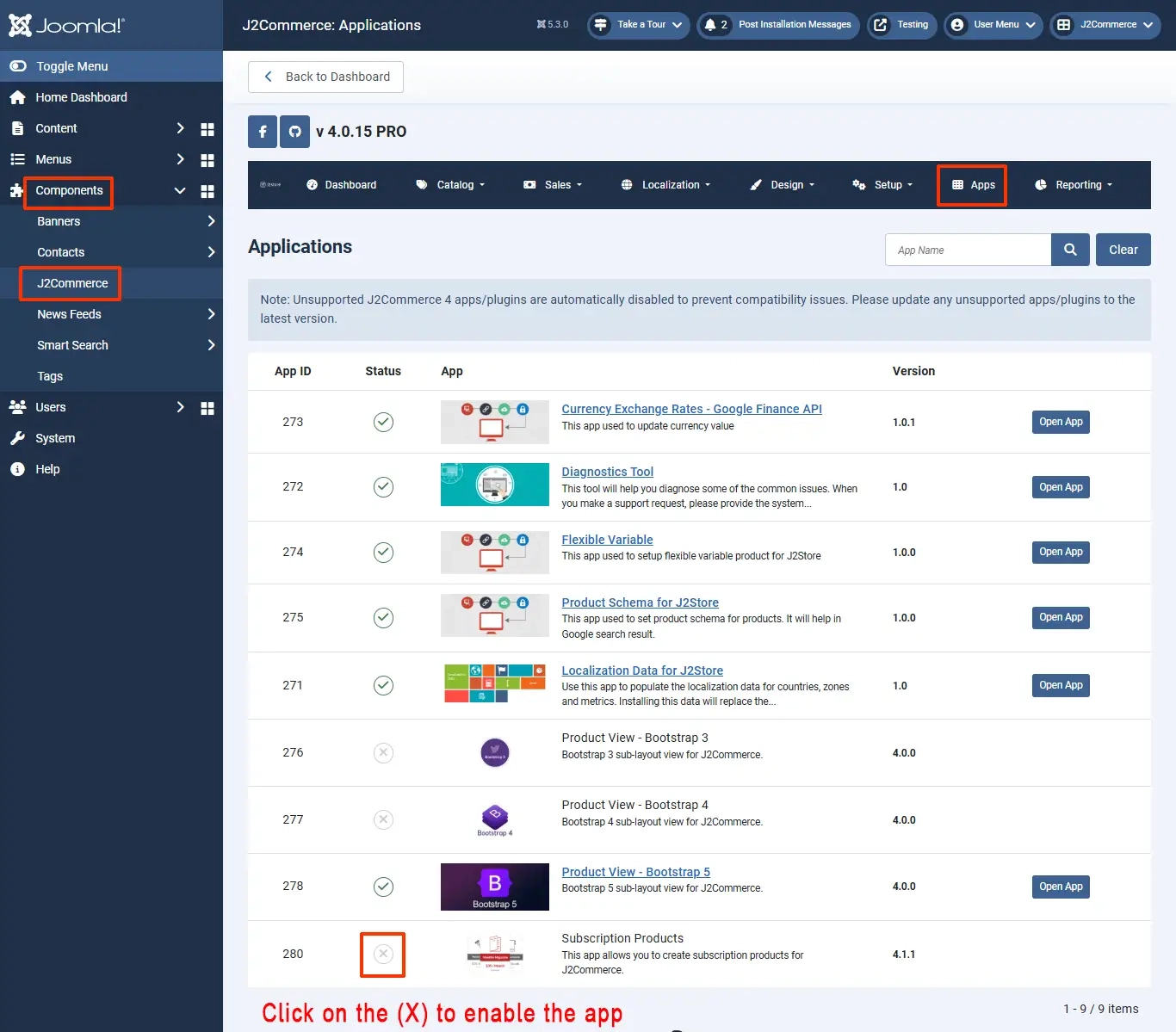Open the Components dashboard grid icon
The height and width of the screenshot is (1032, 1176).
click(207, 191)
